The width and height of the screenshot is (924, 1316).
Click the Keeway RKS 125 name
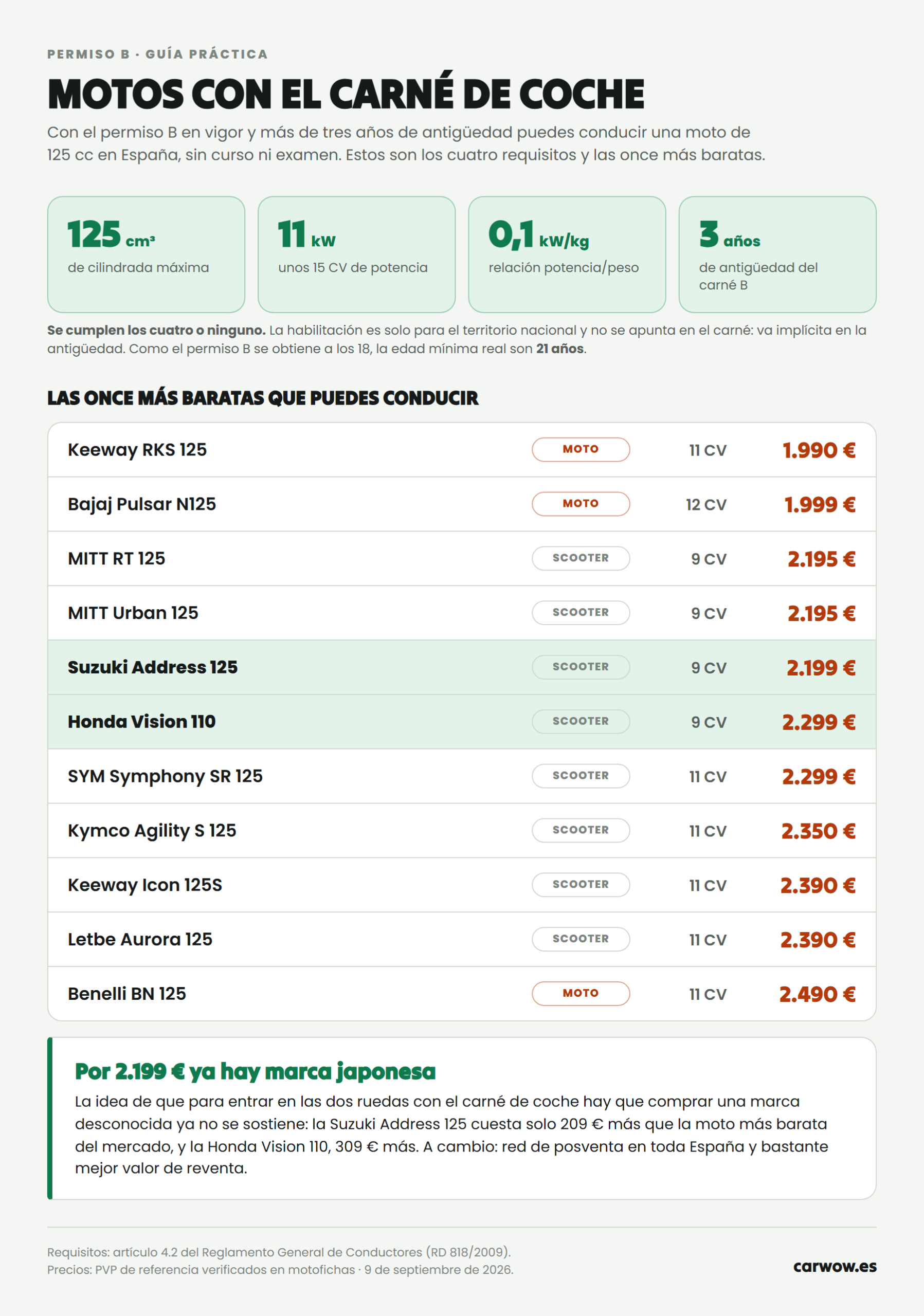click(137, 450)
